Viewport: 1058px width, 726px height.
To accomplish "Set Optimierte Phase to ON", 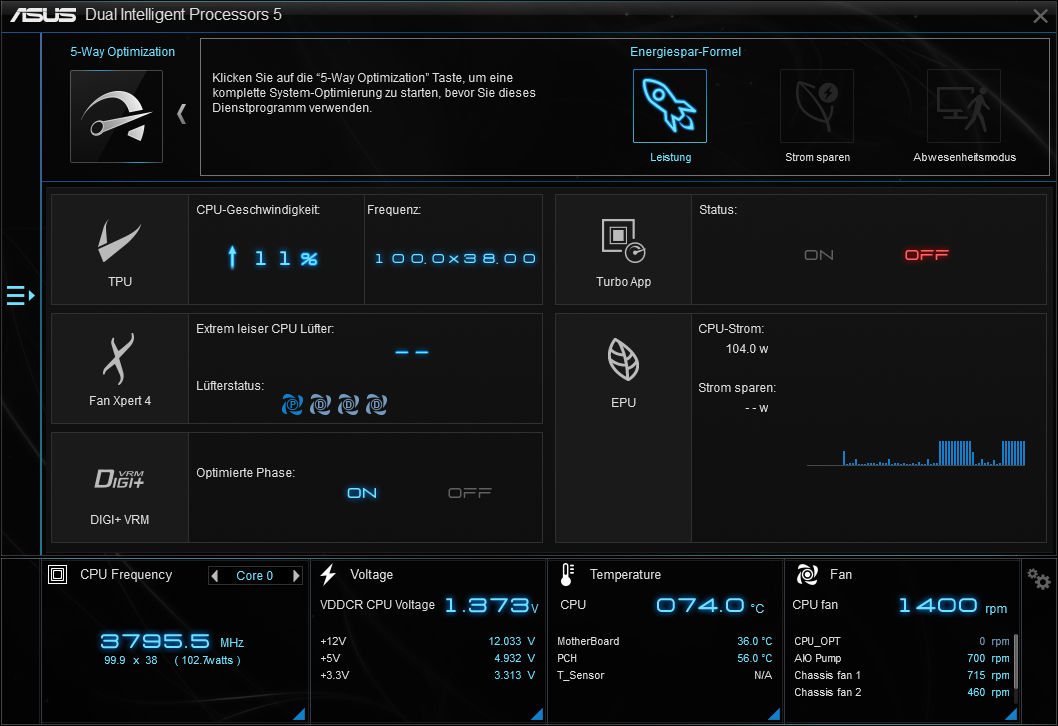I will [x=362, y=493].
